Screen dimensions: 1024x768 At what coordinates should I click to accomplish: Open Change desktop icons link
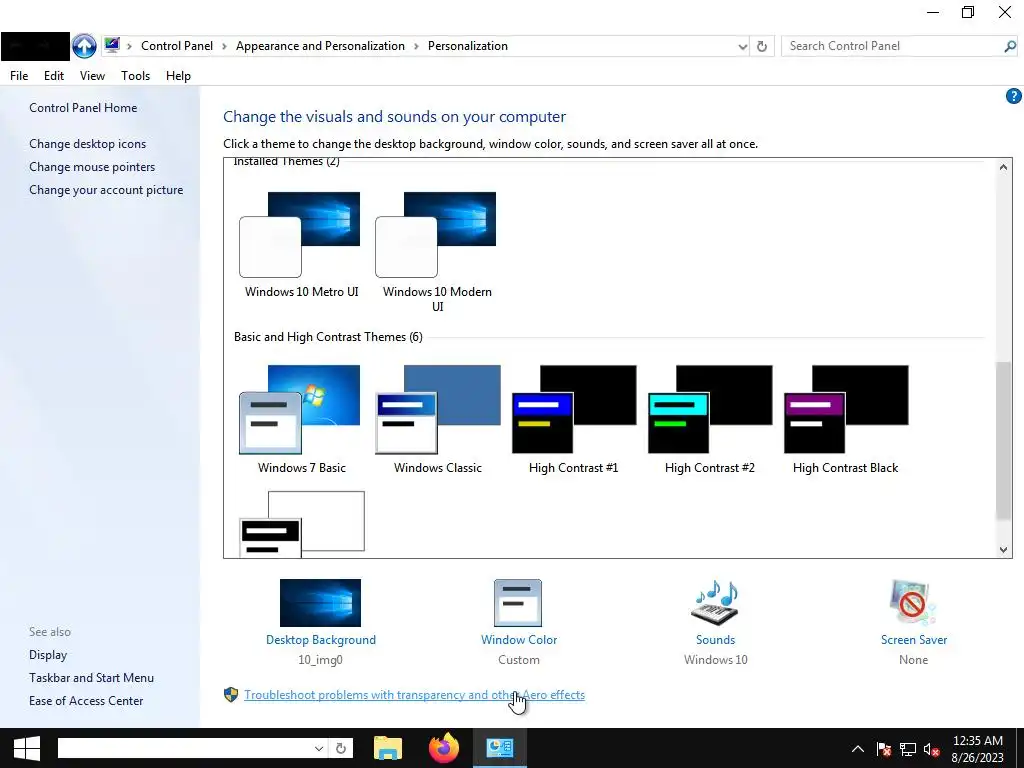click(x=88, y=144)
